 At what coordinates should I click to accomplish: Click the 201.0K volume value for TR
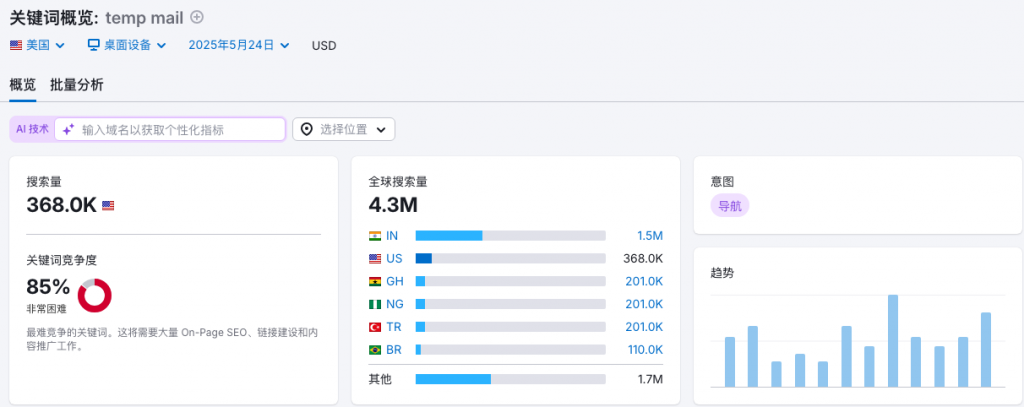click(645, 327)
